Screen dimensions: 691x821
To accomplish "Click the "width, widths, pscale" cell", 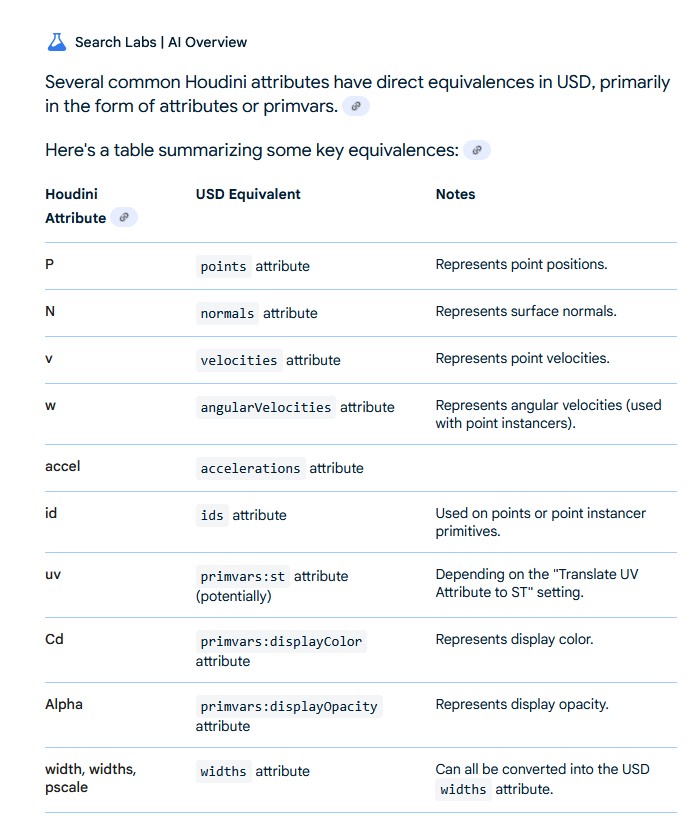I will (x=90, y=778).
